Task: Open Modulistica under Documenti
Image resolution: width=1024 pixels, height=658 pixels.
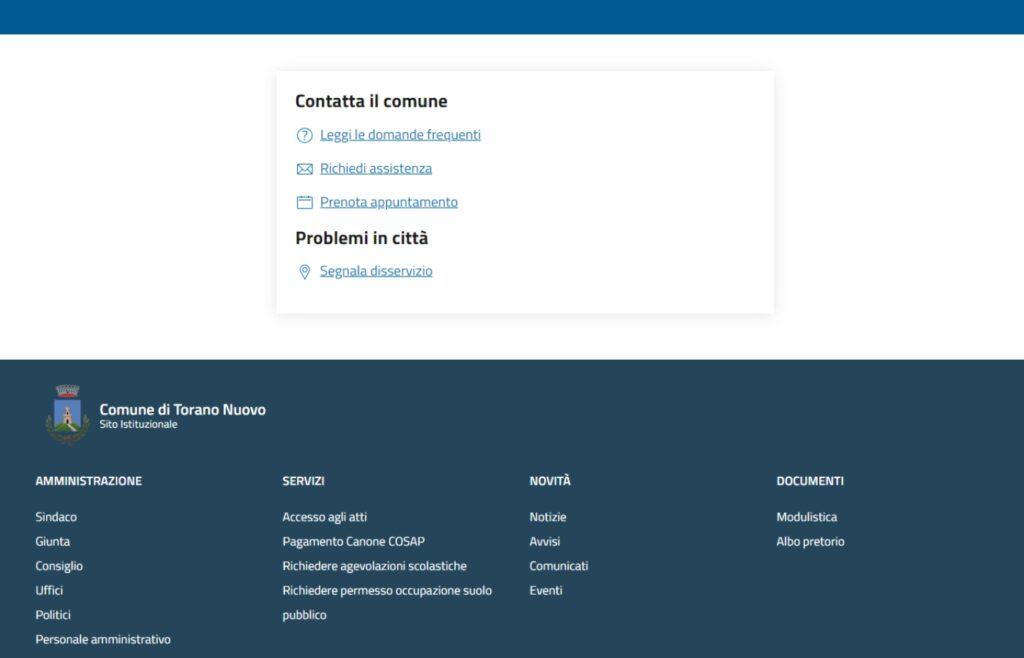Action: tap(807, 517)
